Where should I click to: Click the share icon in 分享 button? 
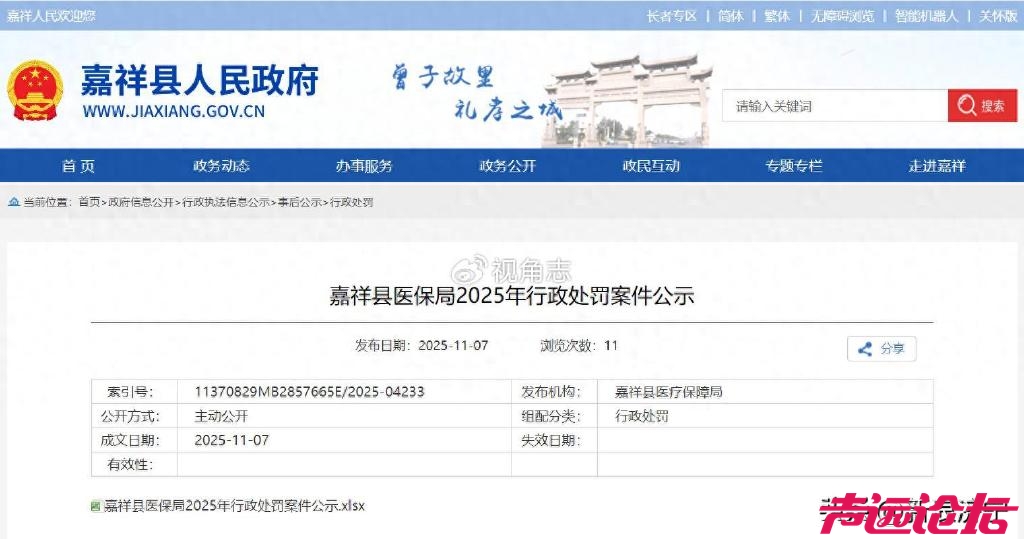coord(865,349)
